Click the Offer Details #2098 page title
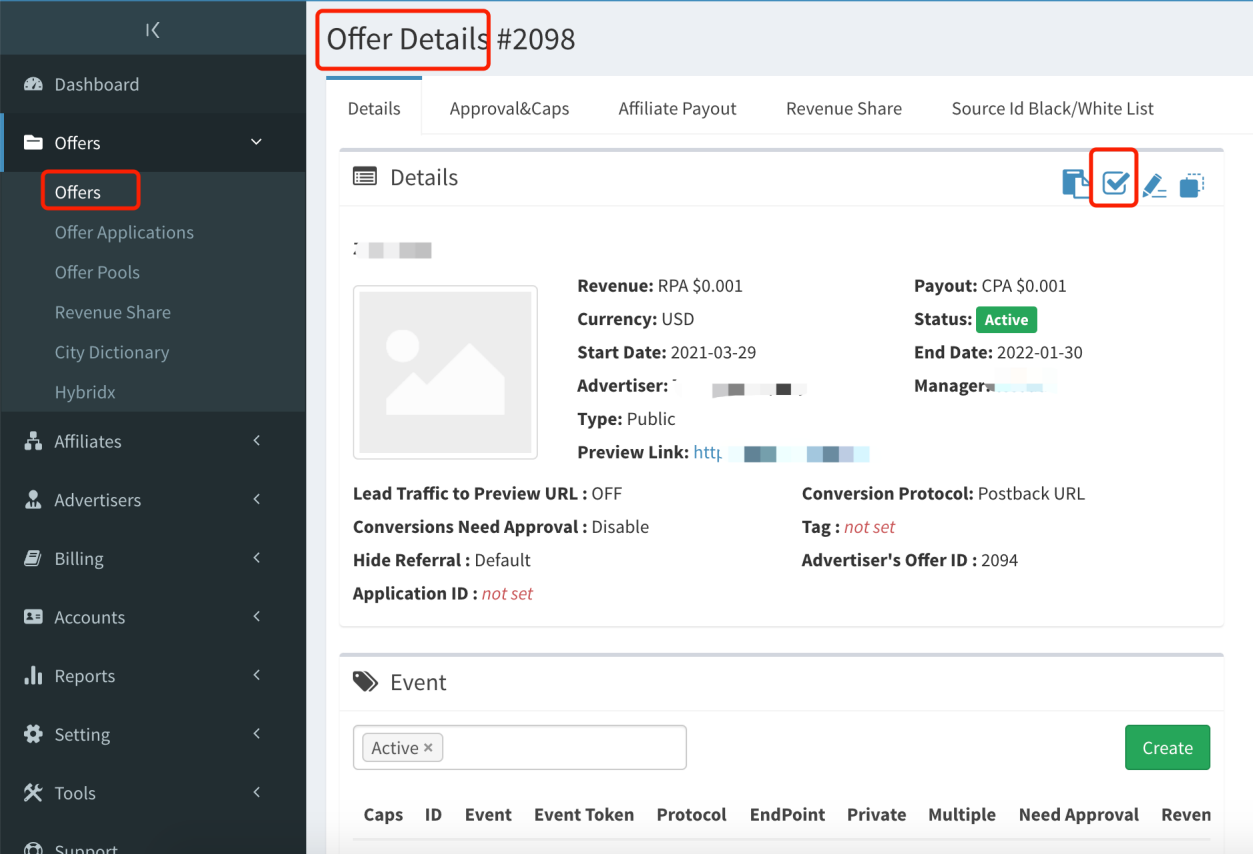The height and width of the screenshot is (854, 1253). coord(451,39)
